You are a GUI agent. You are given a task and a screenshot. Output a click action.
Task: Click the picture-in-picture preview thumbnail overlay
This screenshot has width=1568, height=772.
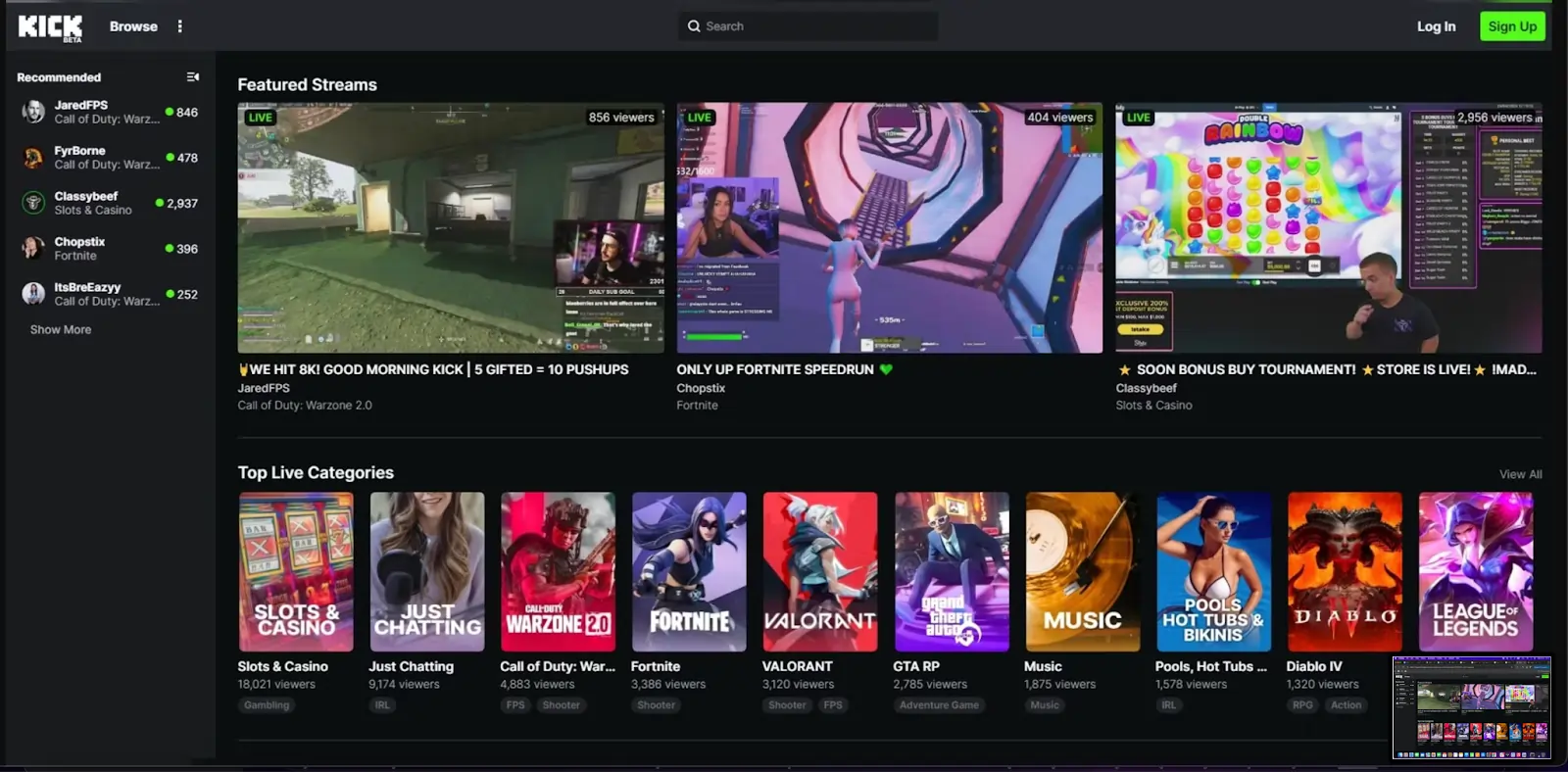click(x=1472, y=707)
